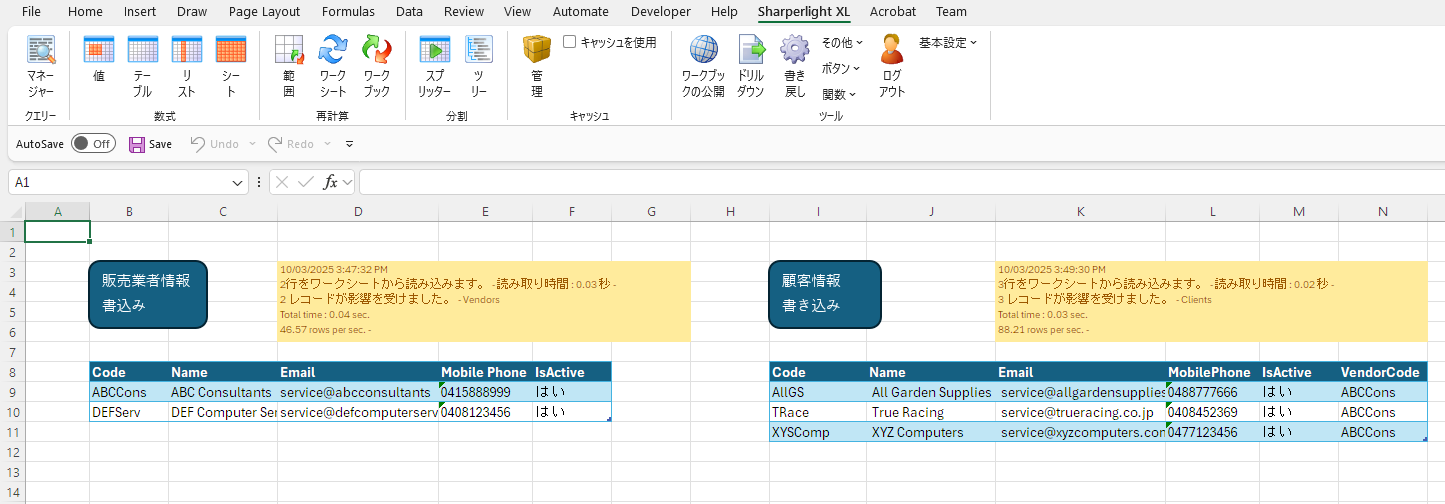Select cell XYSComp
Screen dimensions: 1445x504
click(x=818, y=432)
